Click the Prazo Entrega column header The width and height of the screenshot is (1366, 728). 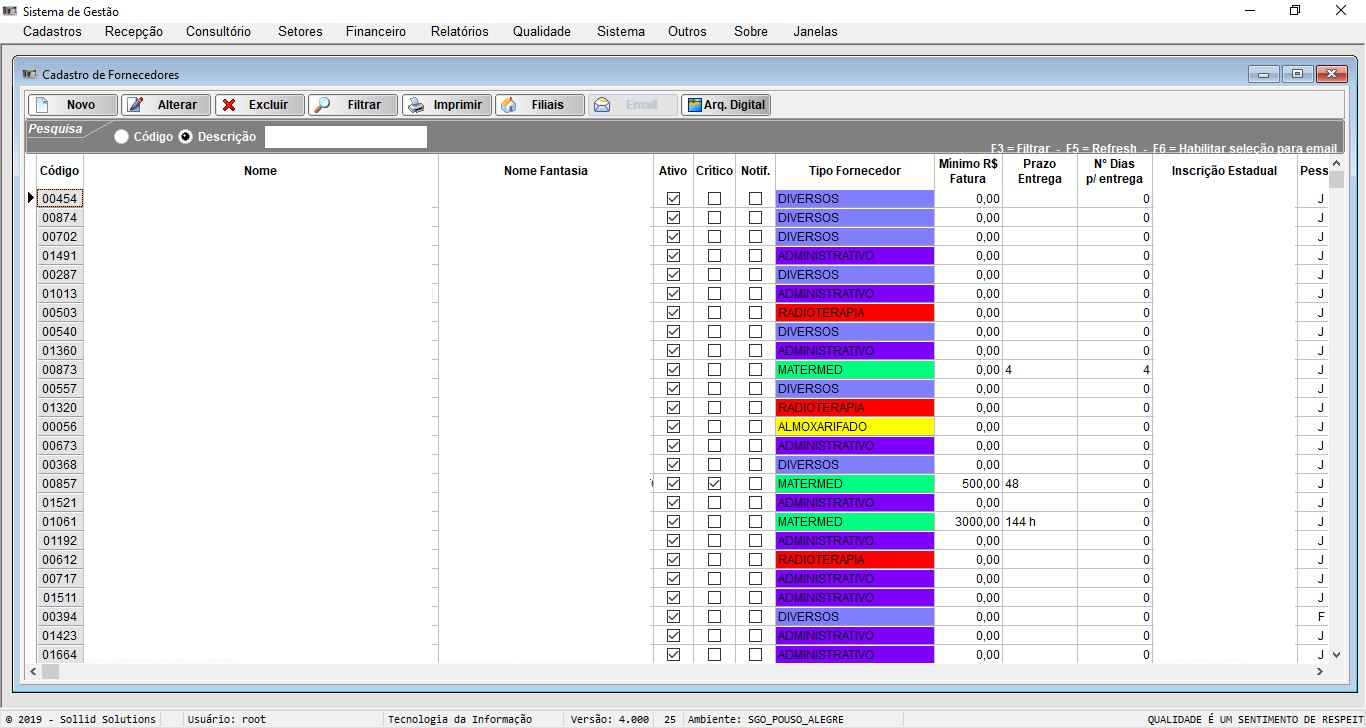[1040, 171]
